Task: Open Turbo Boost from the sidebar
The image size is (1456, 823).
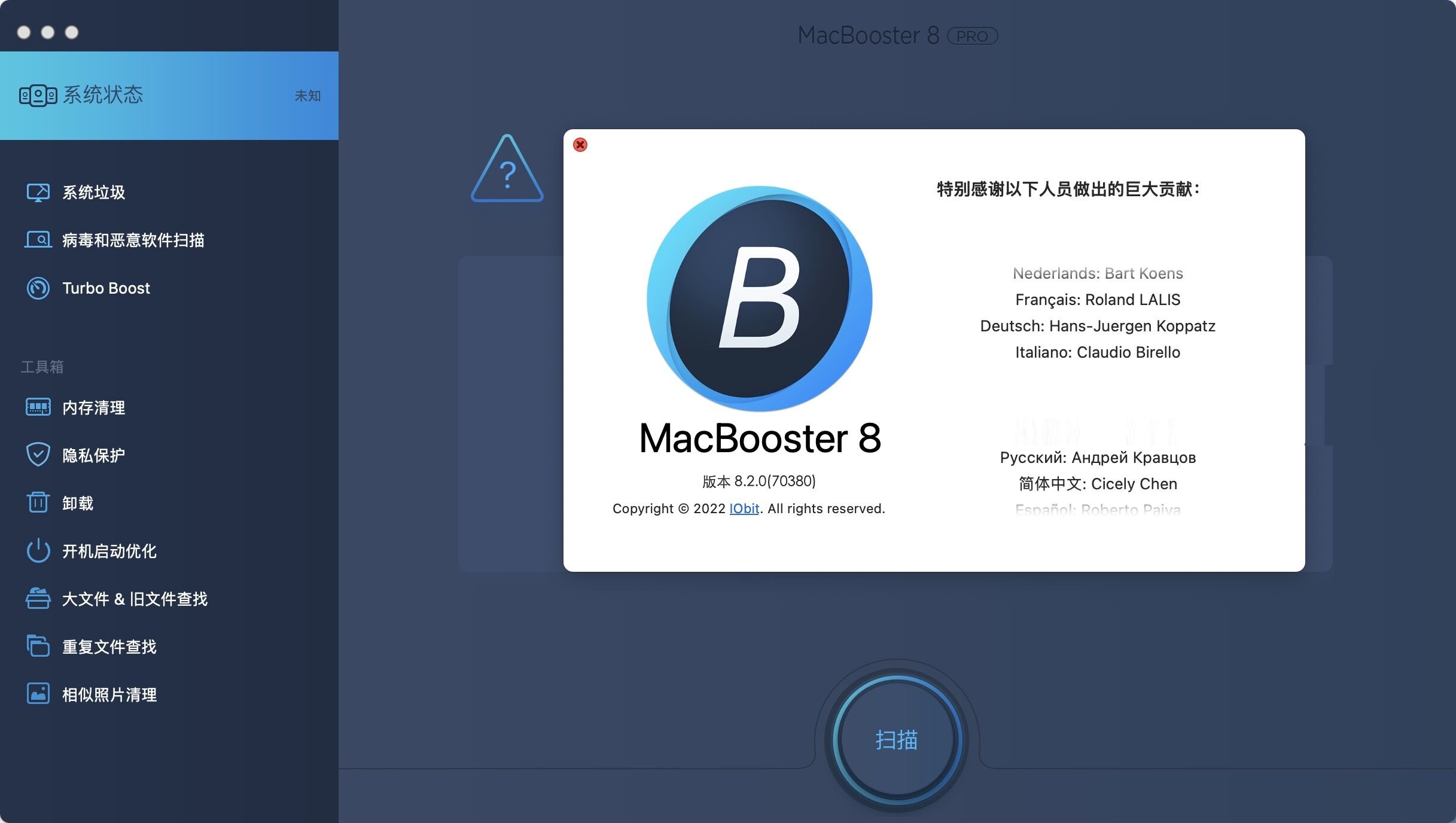Action: click(x=106, y=288)
